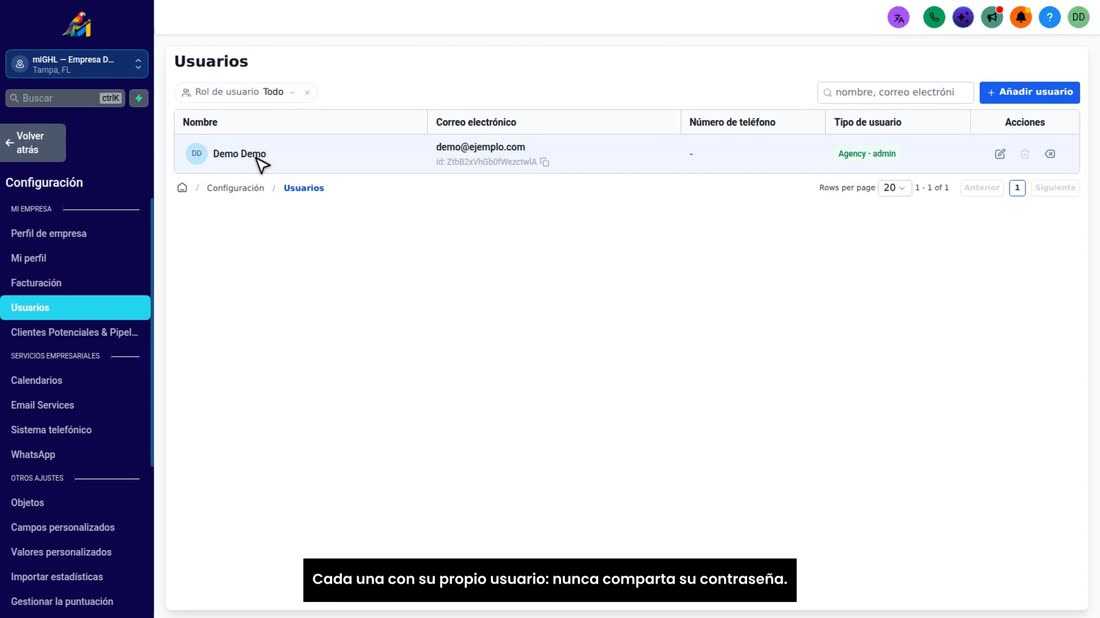Viewport: 1100px width, 618px height.
Task: Open the language translation icon
Action: pos(898,18)
